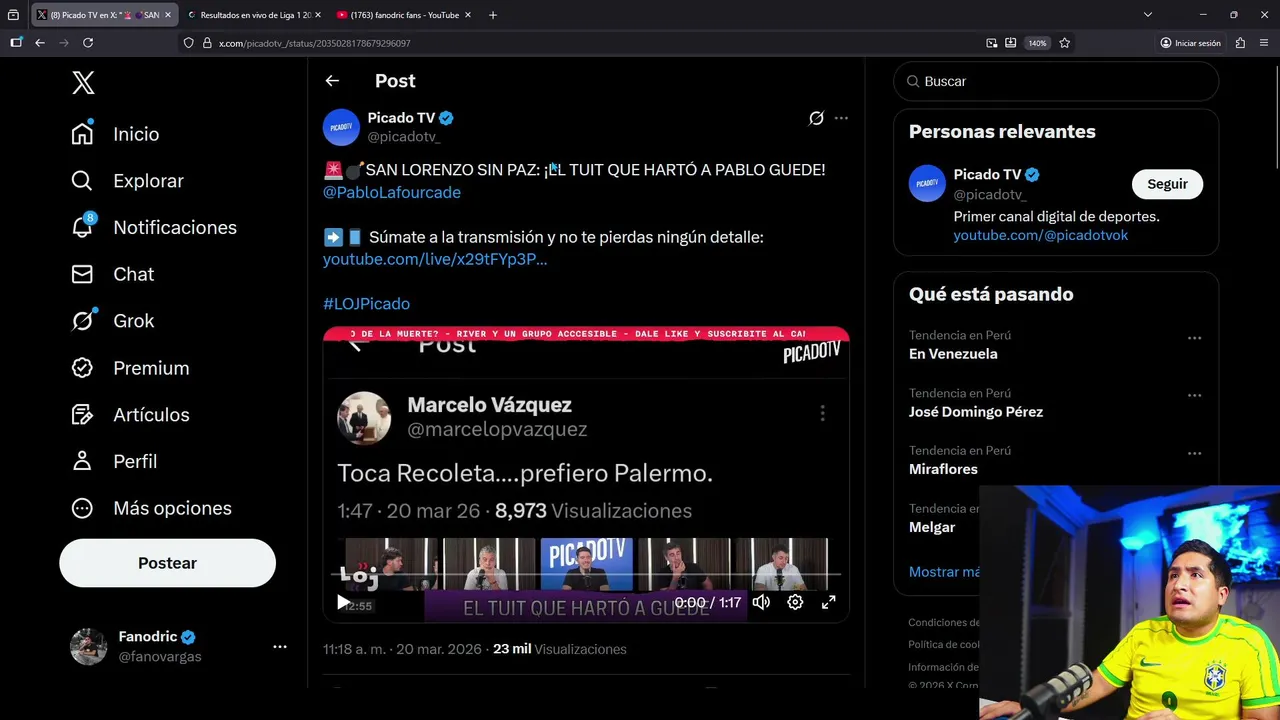Mute the video volume icon
This screenshot has width=1280, height=720.
tap(761, 602)
